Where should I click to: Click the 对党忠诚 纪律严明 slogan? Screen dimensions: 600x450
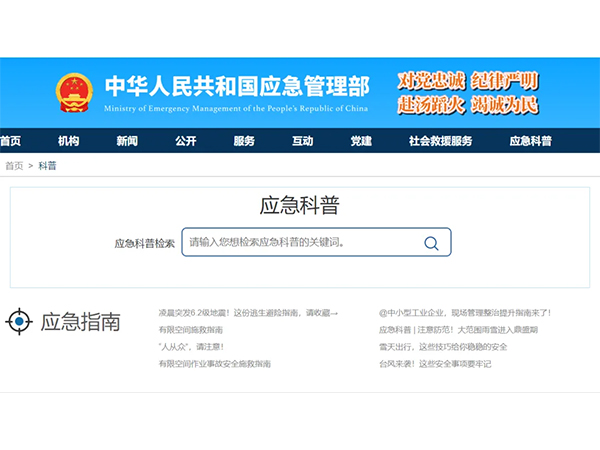(x=468, y=81)
